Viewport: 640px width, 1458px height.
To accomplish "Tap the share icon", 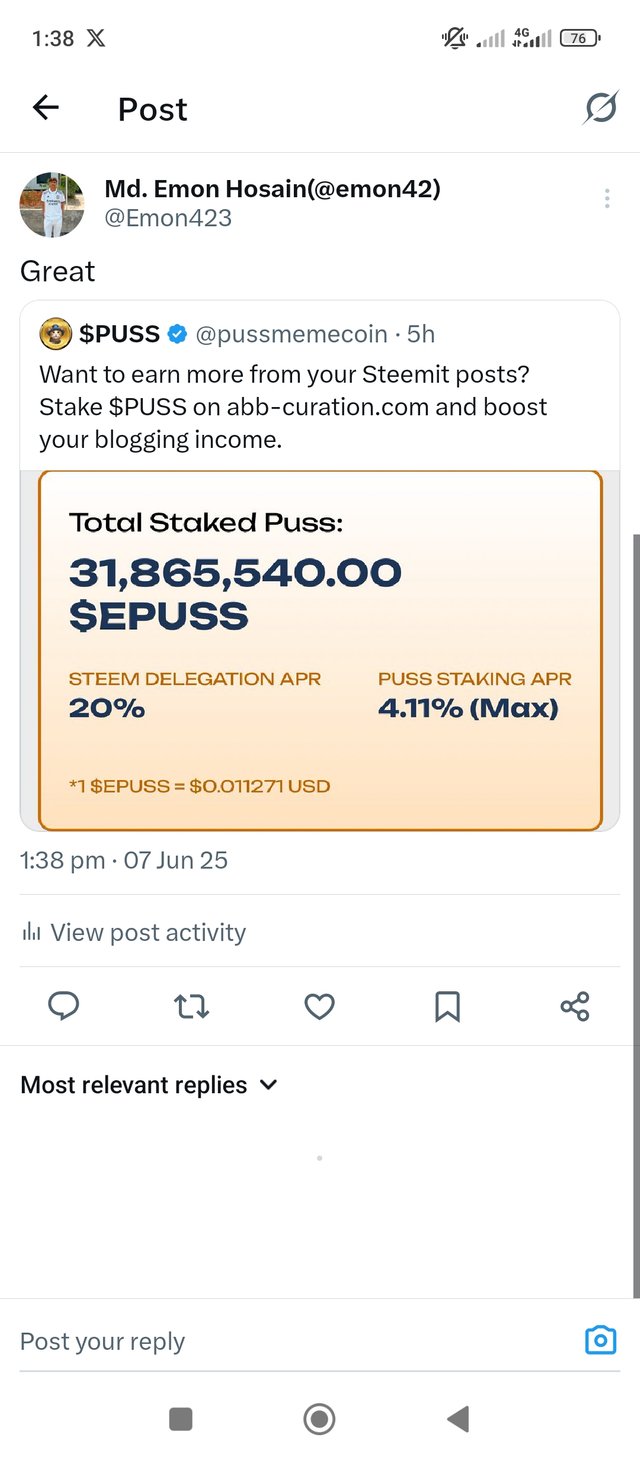I will pos(575,1006).
